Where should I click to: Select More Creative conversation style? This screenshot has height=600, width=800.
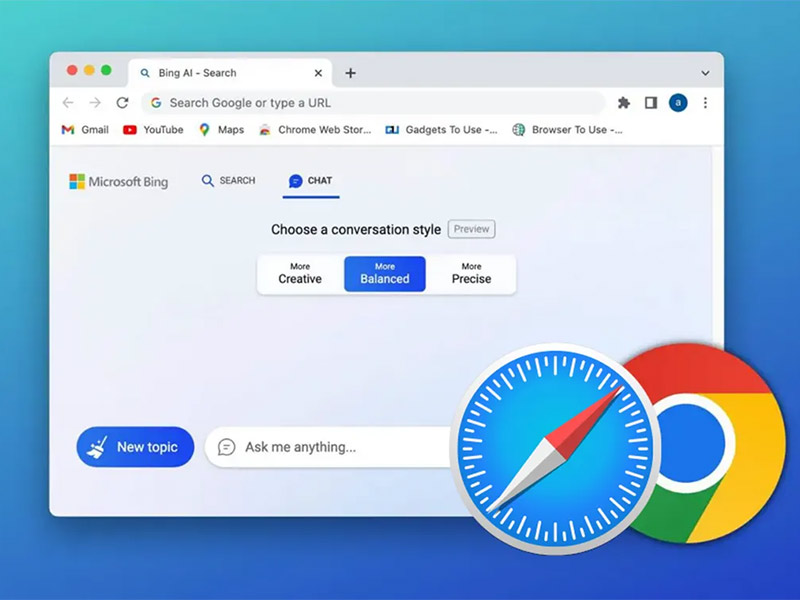tap(300, 274)
